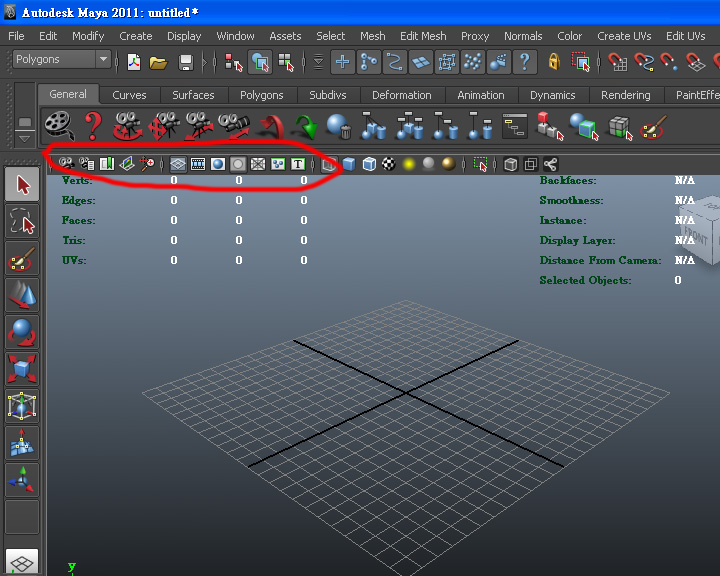Select the Rotate tool sphere icon
Image resolution: width=720 pixels, height=576 pixels.
(x=22, y=332)
